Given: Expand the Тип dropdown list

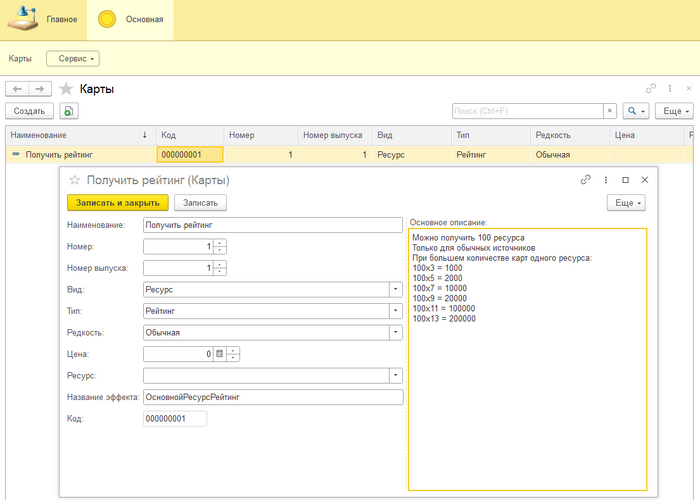Looking at the screenshot, I should pos(395,311).
